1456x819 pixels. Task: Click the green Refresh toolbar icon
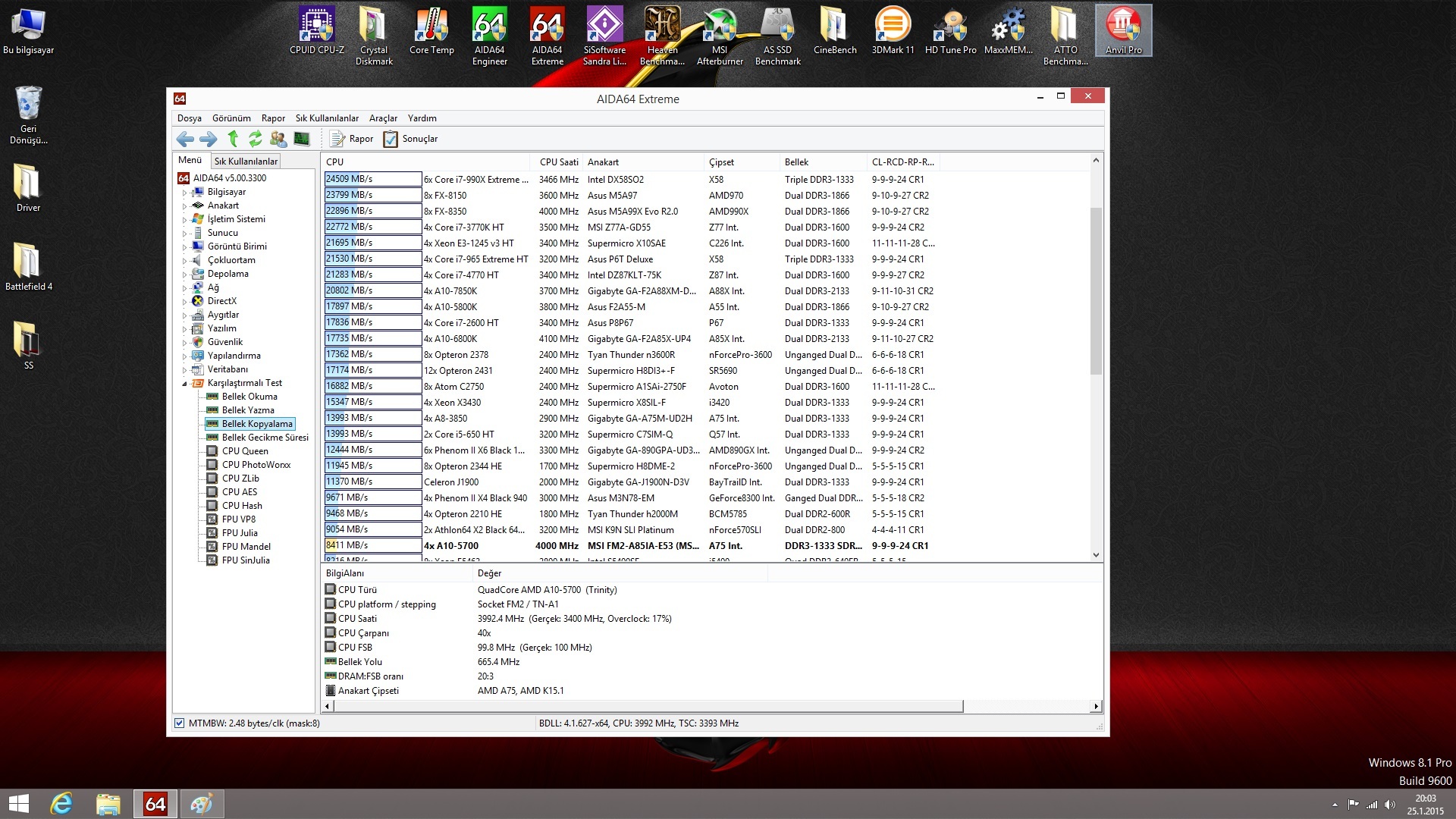click(x=256, y=138)
